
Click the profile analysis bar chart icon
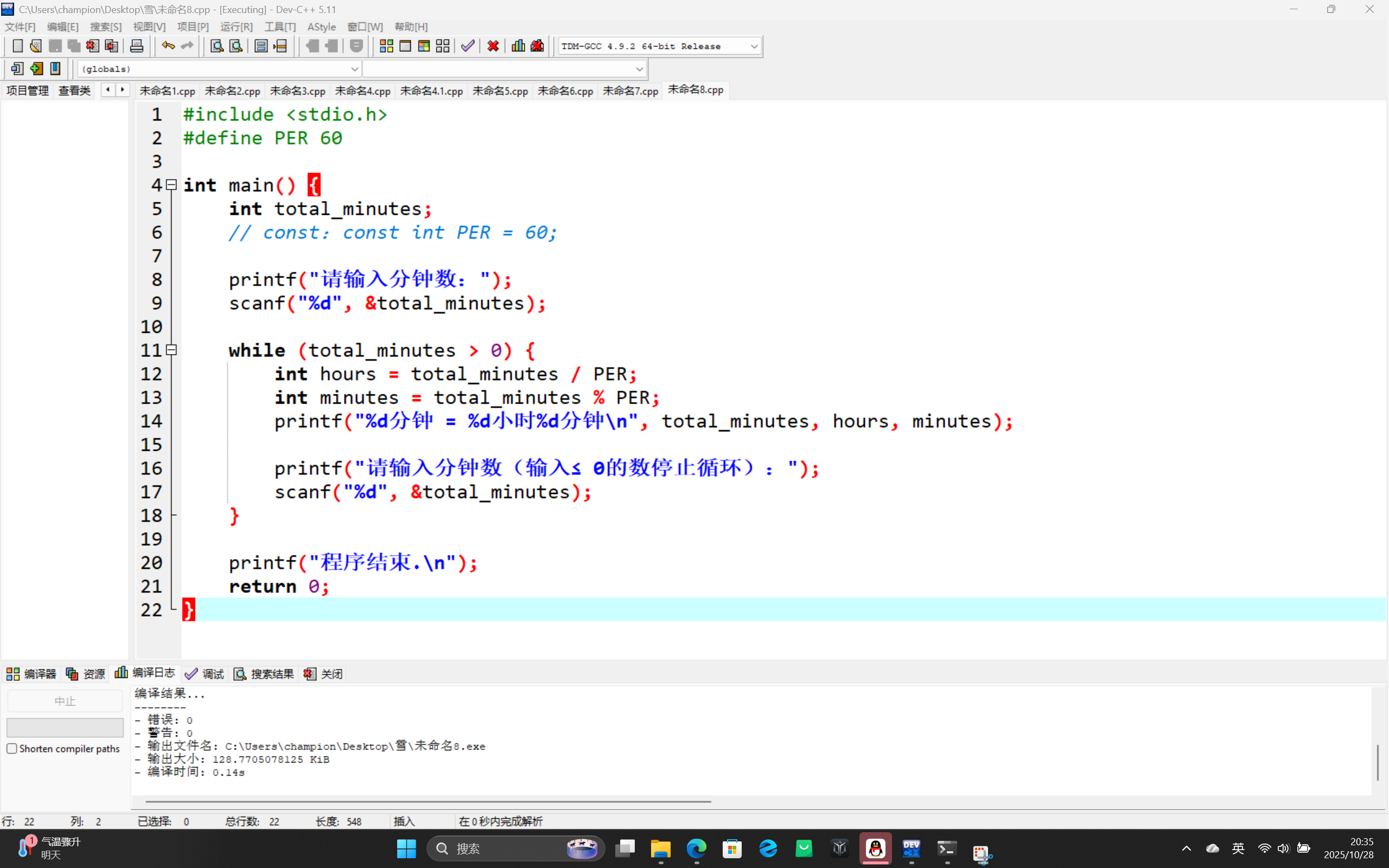coord(518,46)
